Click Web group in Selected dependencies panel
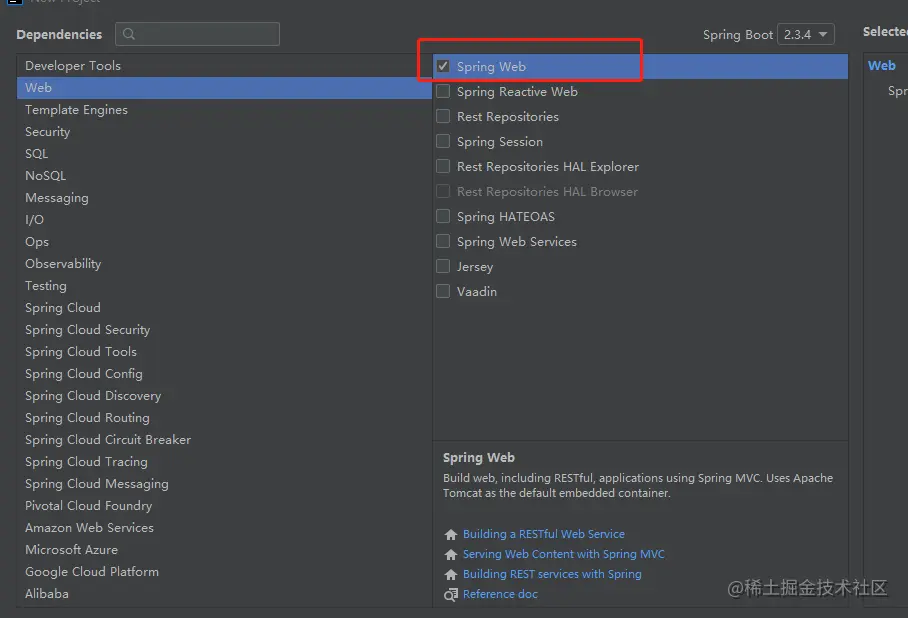The image size is (908, 618). pos(881,65)
